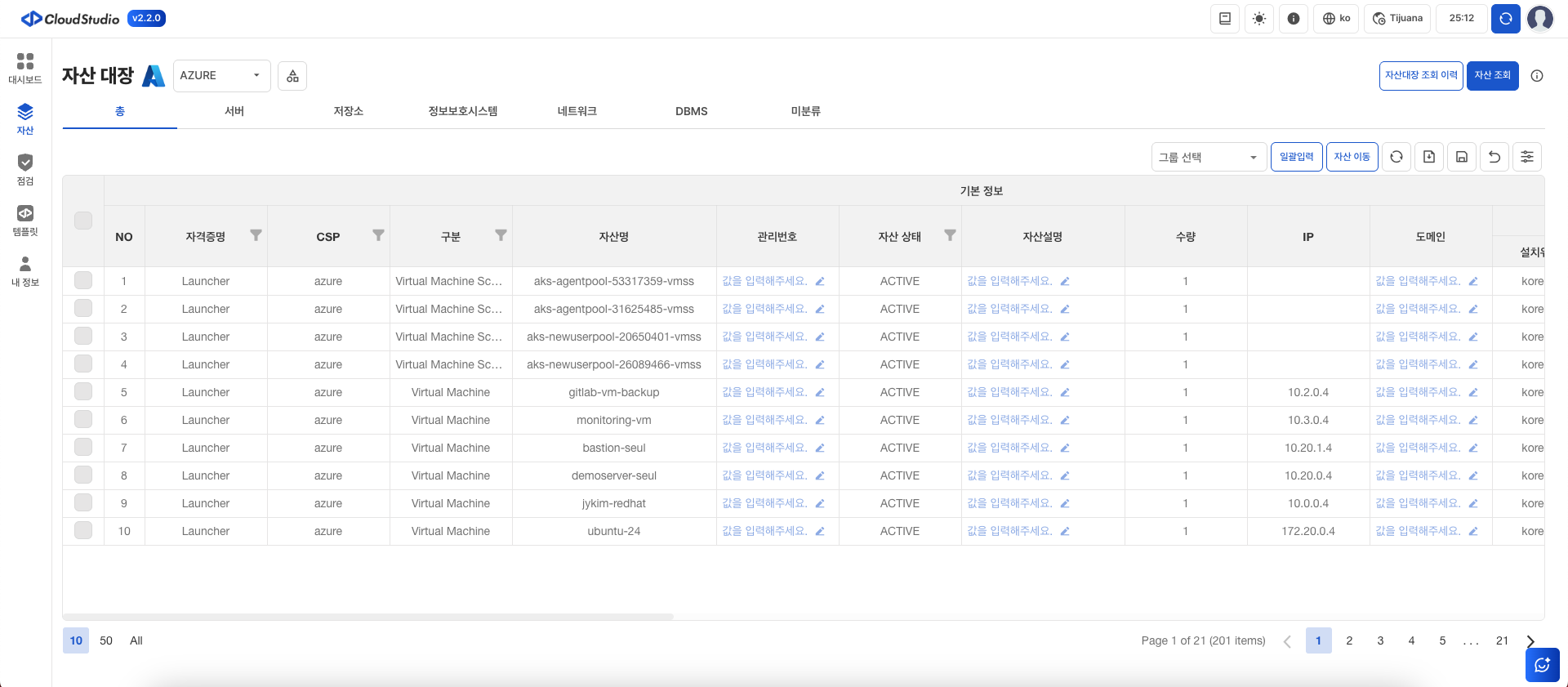This screenshot has width=1568, height=687.
Task: Click the horizontal scrollbar under the table
Action: pyautogui.click(x=367, y=617)
